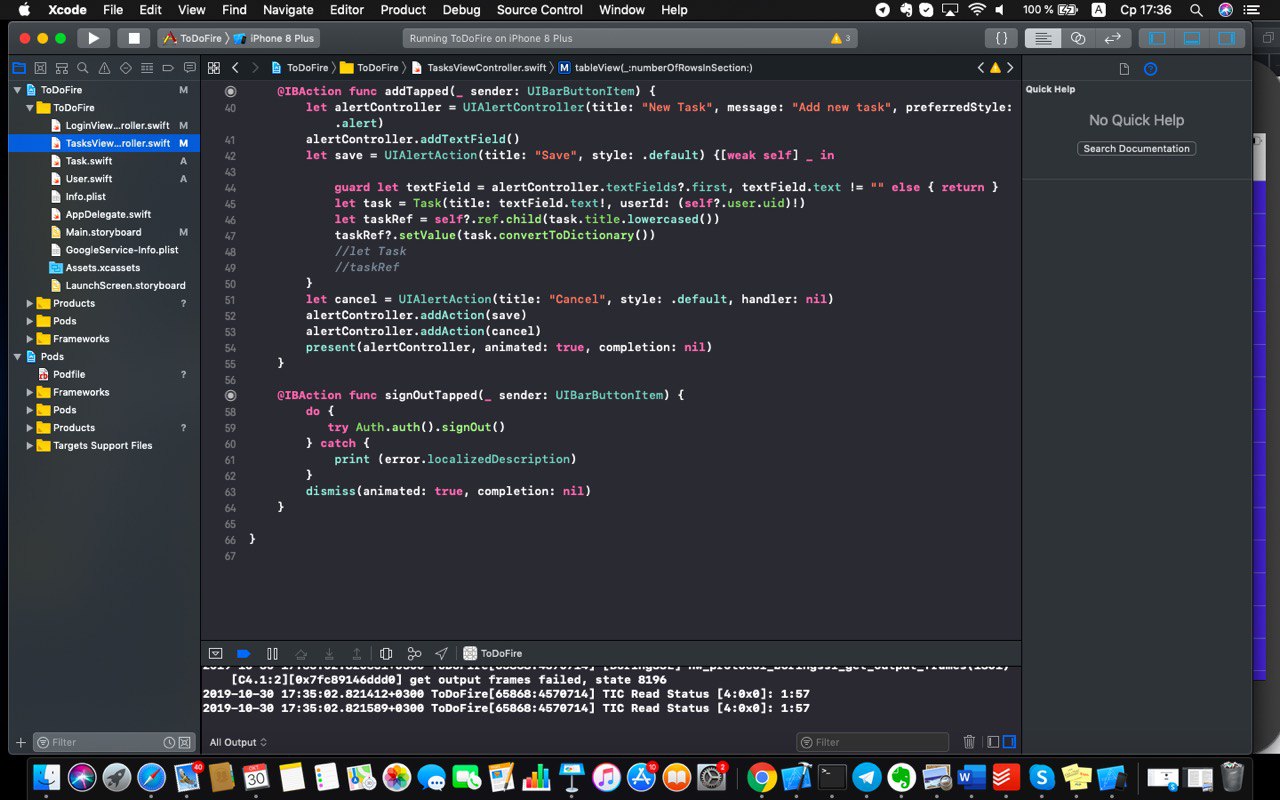This screenshot has width=1280, height=800.
Task: Go back in editor history
Action: pos(235,68)
